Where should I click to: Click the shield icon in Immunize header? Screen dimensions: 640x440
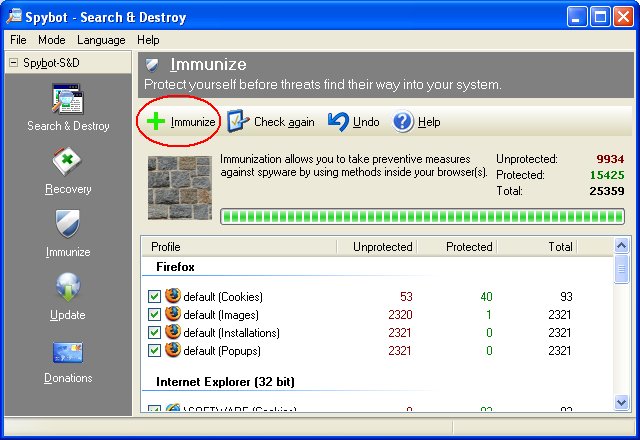coord(152,64)
